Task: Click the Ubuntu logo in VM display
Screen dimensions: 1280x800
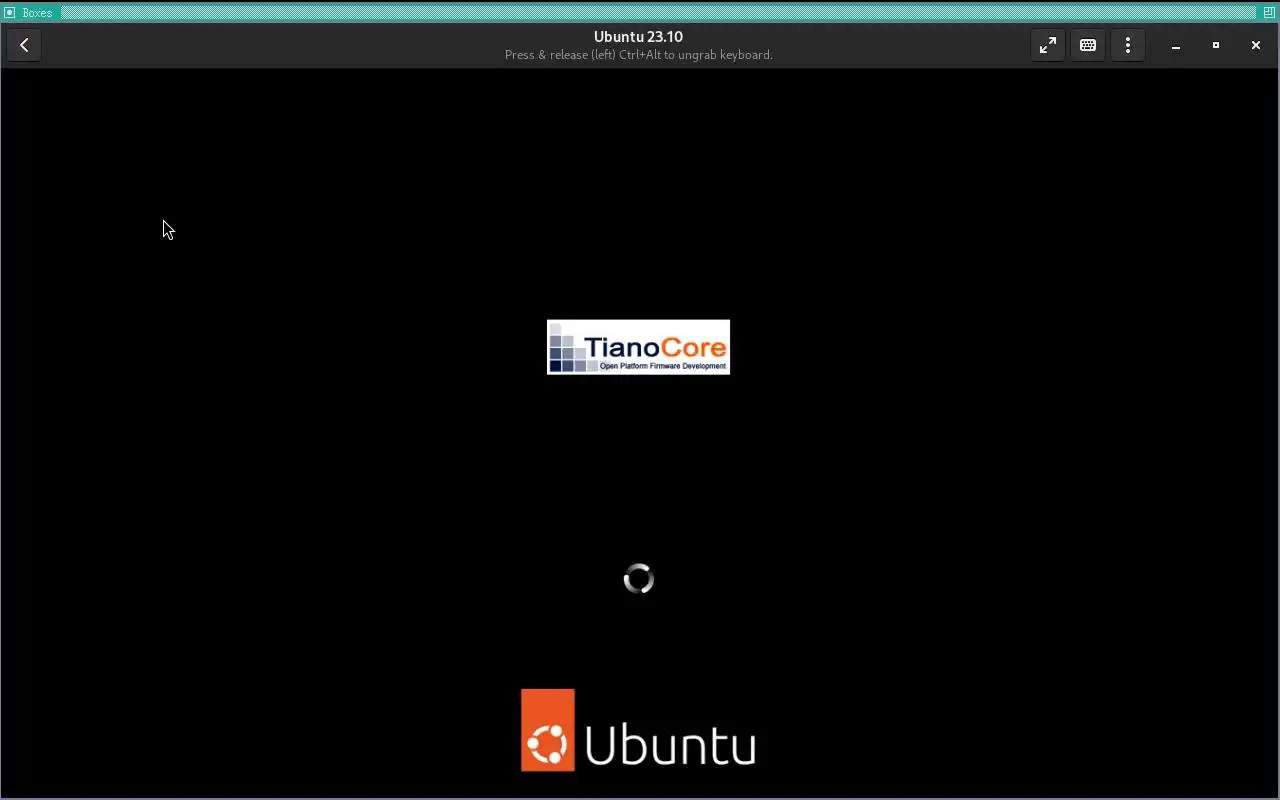Action: (638, 730)
